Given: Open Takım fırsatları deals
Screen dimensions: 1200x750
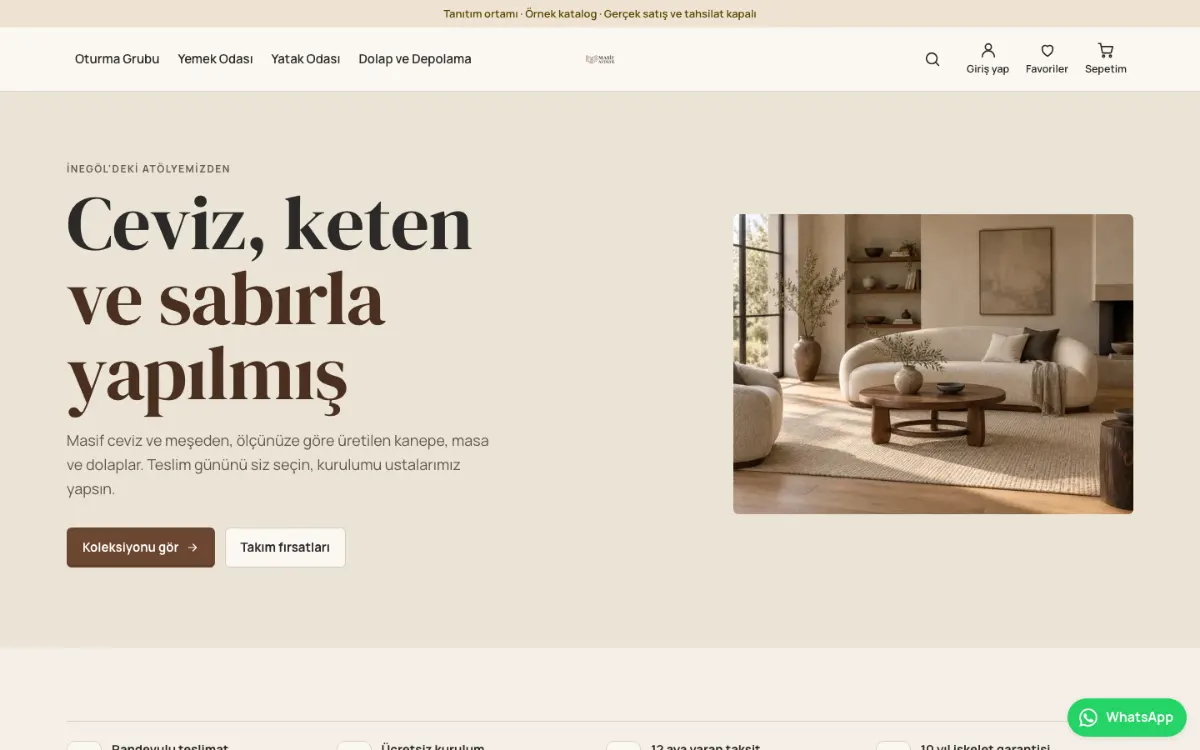Looking at the screenshot, I should [285, 547].
